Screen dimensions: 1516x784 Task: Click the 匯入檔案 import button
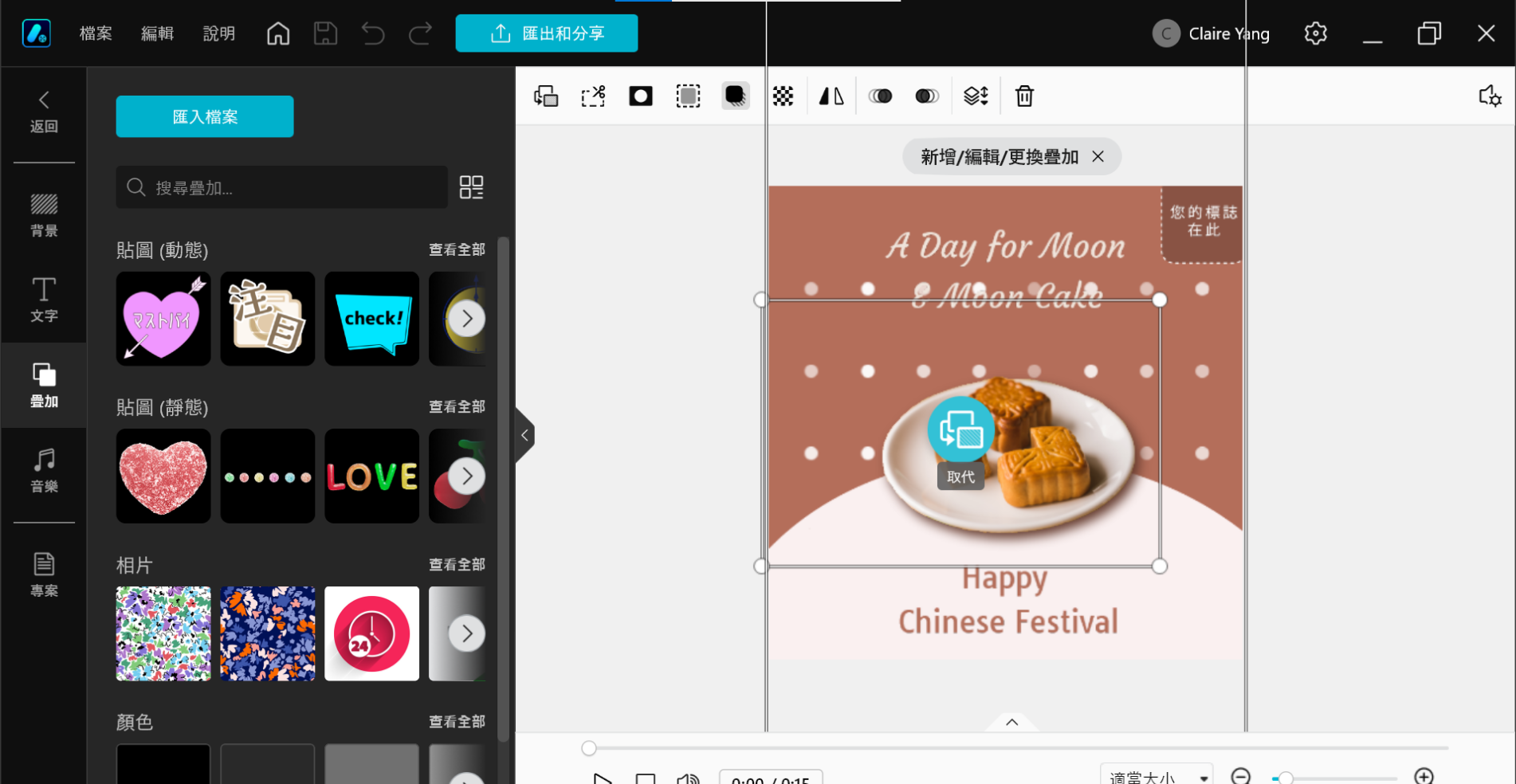point(205,116)
